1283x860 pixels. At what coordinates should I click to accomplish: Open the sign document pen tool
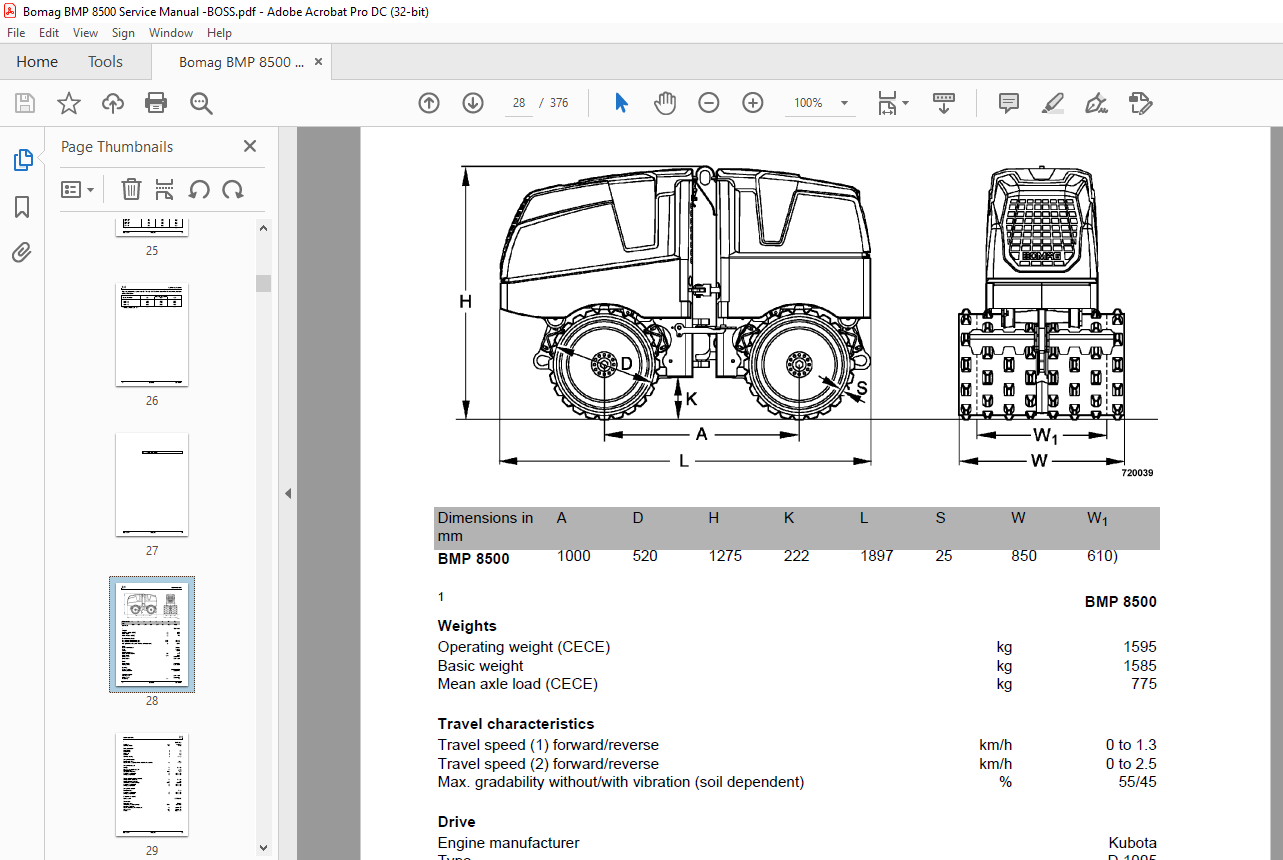click(x=1096, y=103)
